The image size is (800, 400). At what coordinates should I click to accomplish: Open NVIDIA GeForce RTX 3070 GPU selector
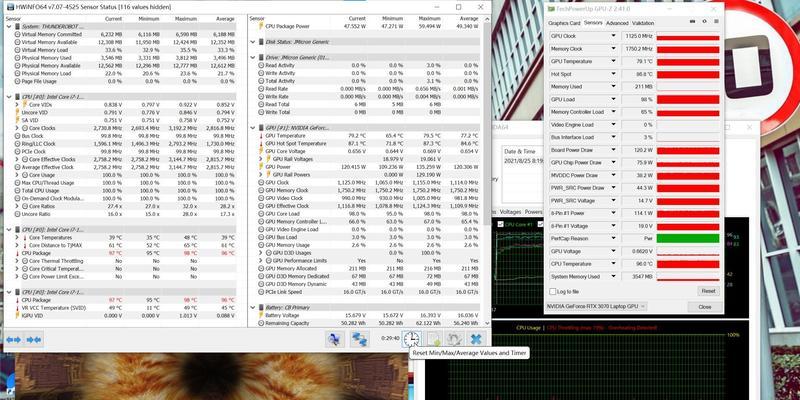(x=596, y=306)
